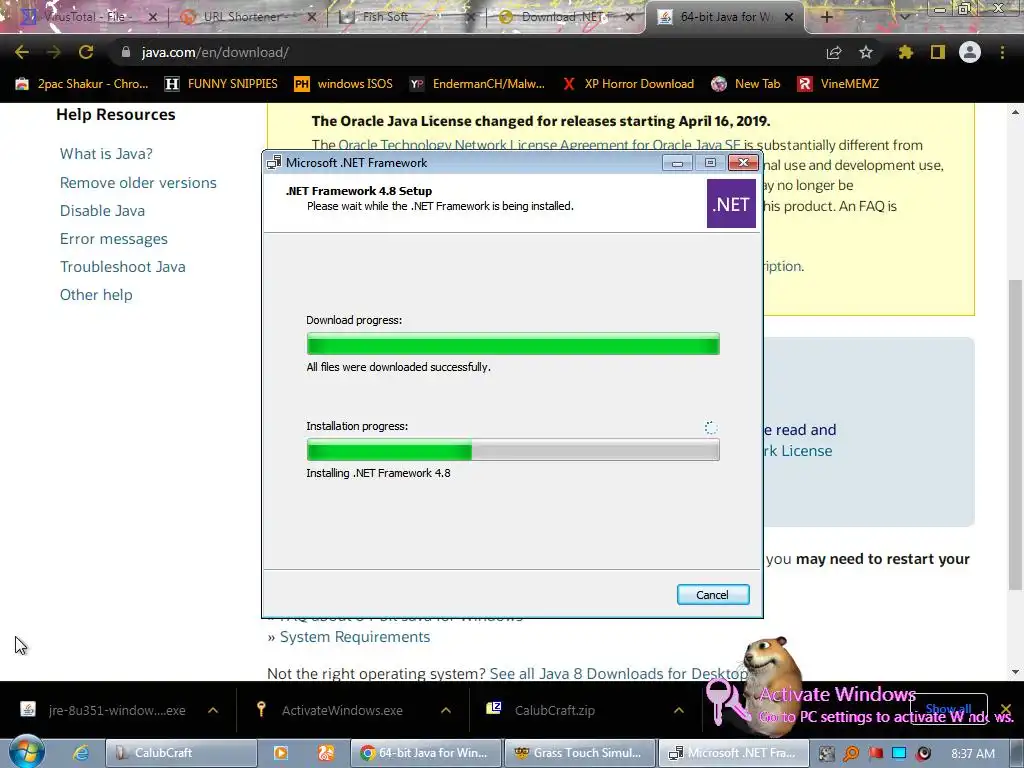Close the downloads bar with X

[1006, 709]
